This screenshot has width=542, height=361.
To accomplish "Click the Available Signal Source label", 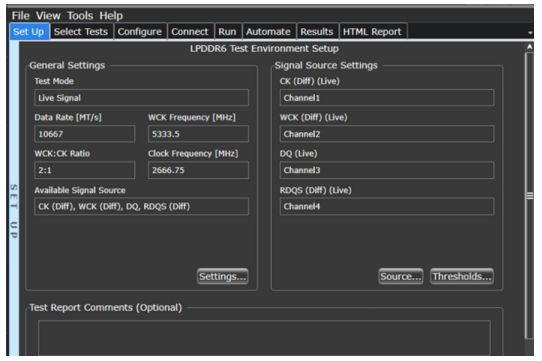I will tap(80, 190).
